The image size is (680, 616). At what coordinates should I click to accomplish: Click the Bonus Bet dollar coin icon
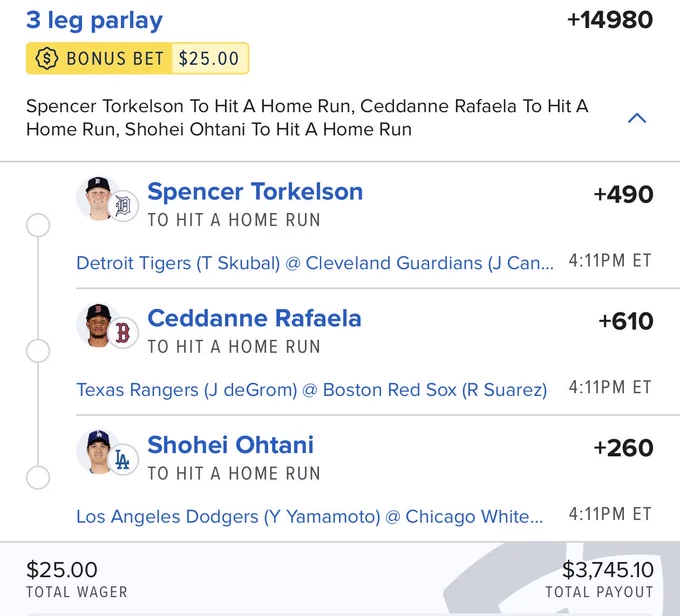click(x=47, y=58)
